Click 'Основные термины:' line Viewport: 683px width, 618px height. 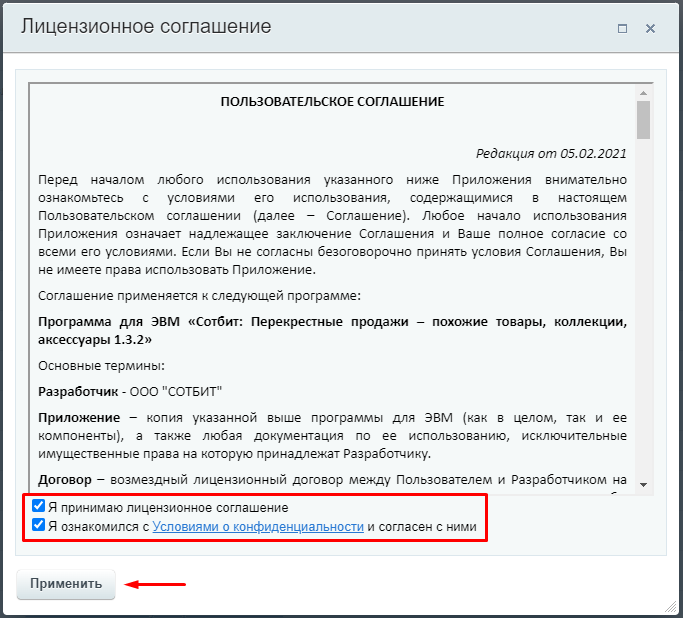[101, 365]
